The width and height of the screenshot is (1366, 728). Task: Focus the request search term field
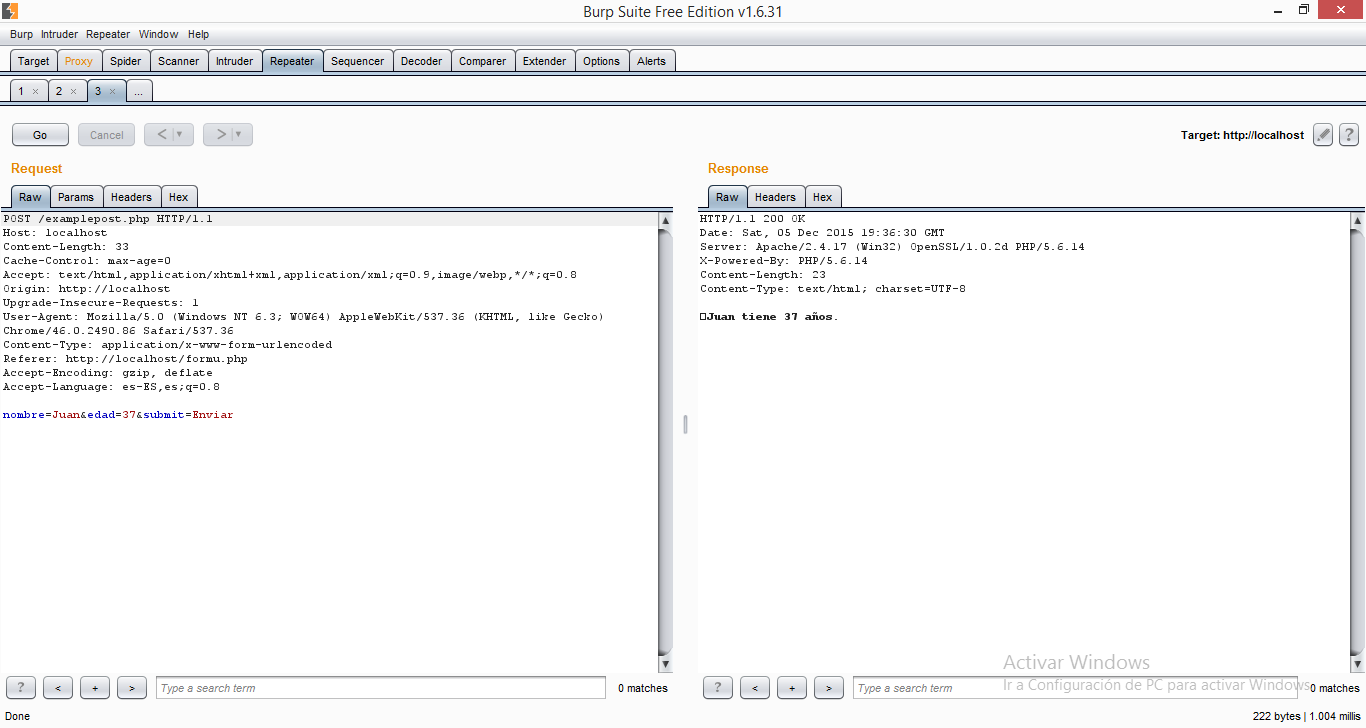[x=381, y=688]
